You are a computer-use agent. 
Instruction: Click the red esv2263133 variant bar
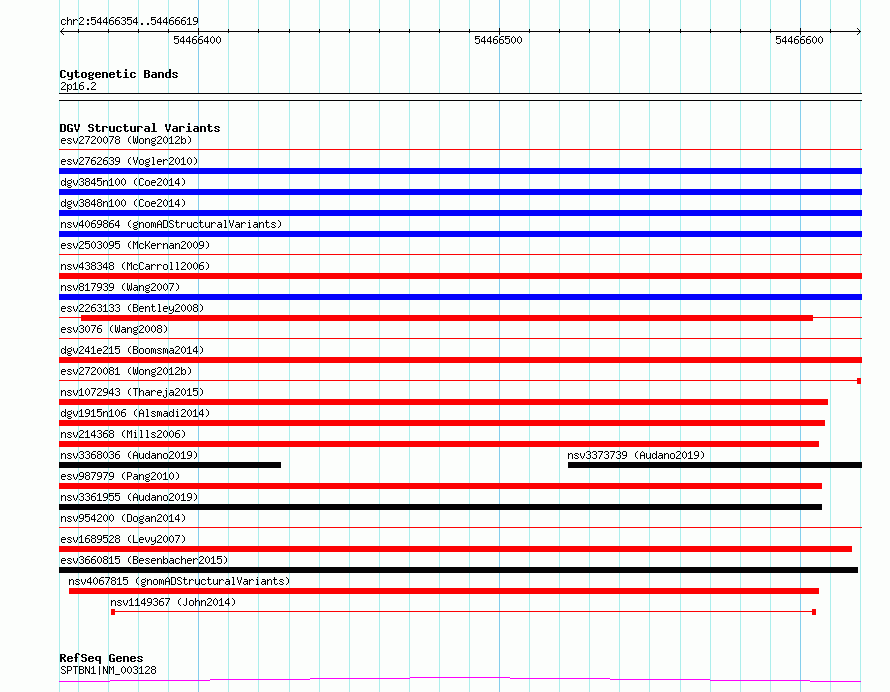[x=447, y=318]
